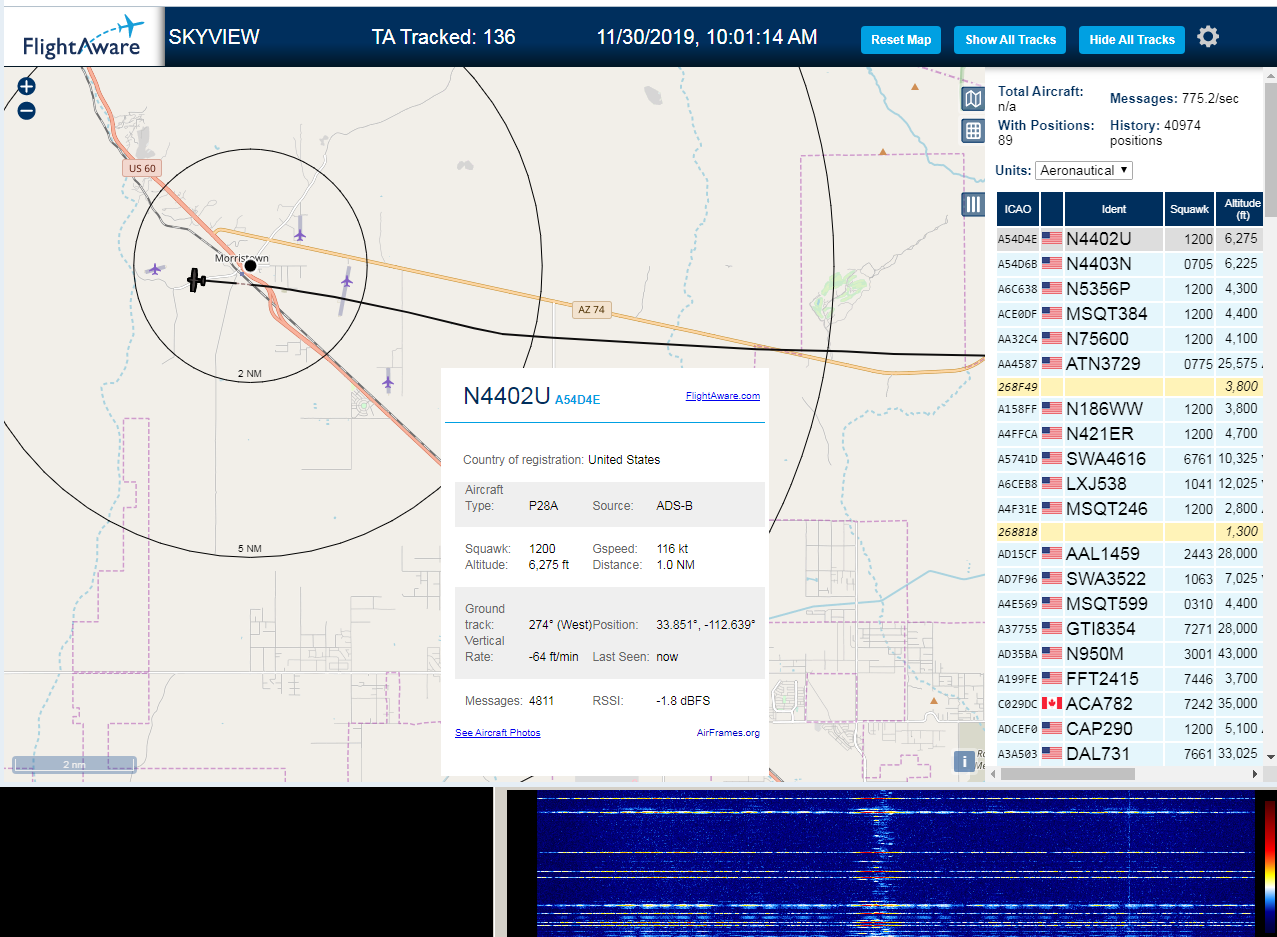This screenshot has height=937, width=1277.
Task: Click the spectrum waterfall display
Action: pos(896,863)
